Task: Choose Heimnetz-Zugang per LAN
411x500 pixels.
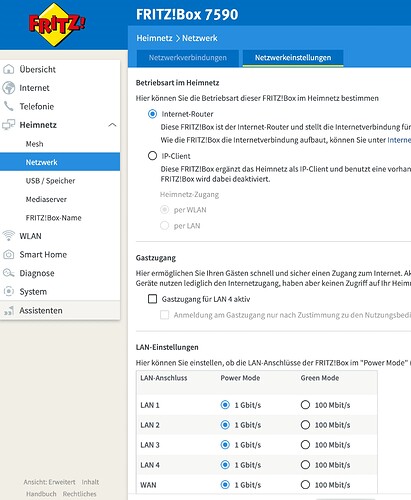Action: point(165,226)
